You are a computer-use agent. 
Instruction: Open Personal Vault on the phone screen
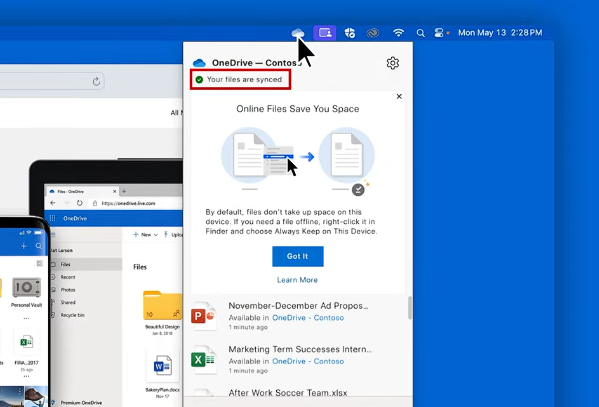pos(26,287)
